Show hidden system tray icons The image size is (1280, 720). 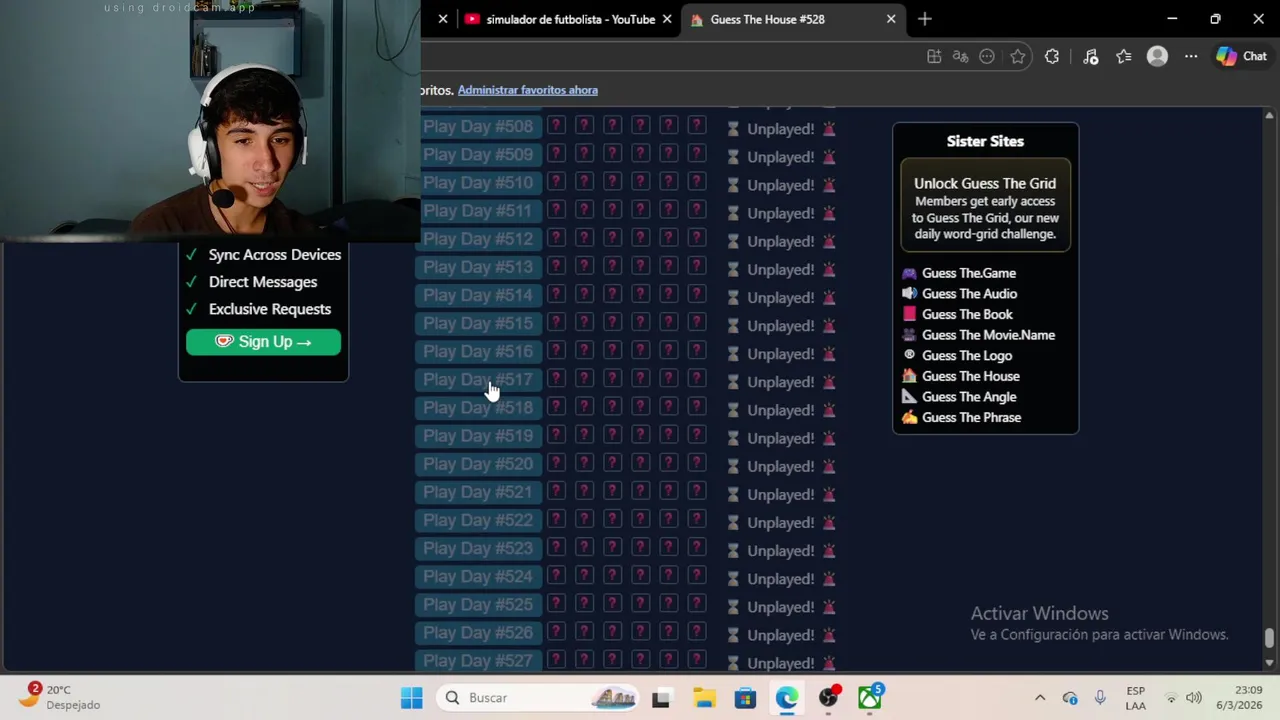pos(1040,698)
